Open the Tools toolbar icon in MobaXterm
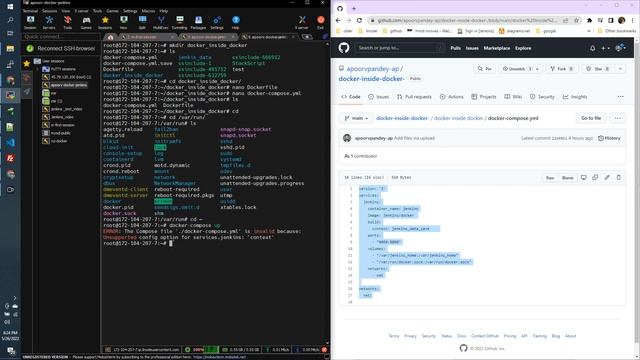 [68, 22]
